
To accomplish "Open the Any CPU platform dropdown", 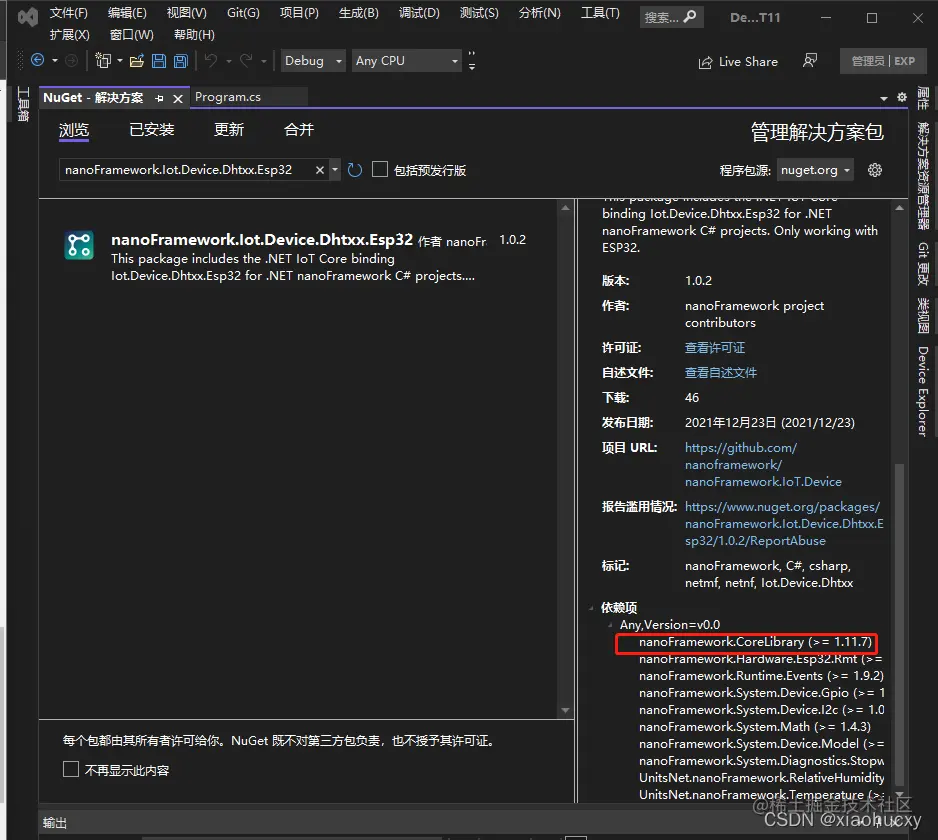I will pyautogui.click(x=406, y=60).
